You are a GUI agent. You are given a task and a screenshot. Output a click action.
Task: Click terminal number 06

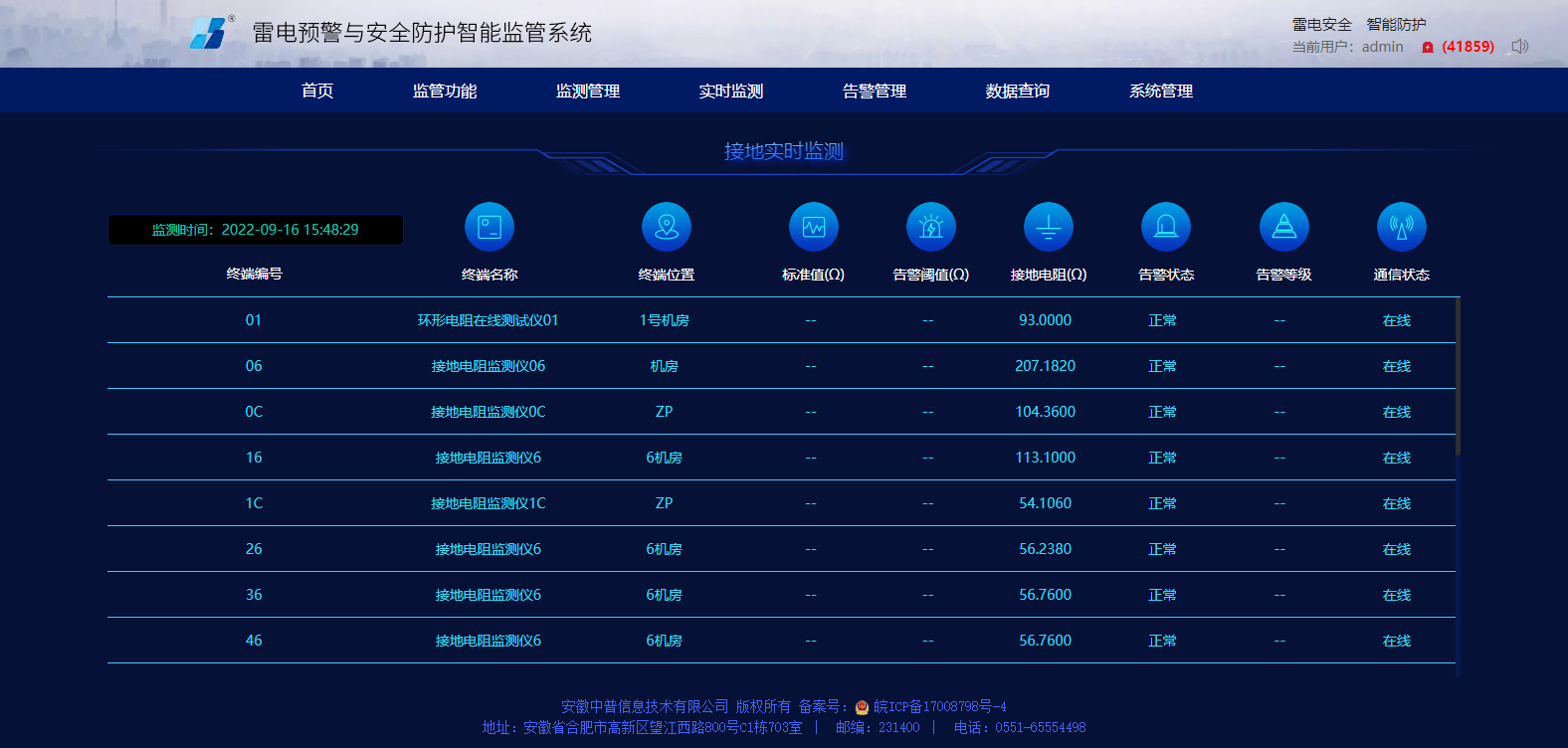(254, 366)
